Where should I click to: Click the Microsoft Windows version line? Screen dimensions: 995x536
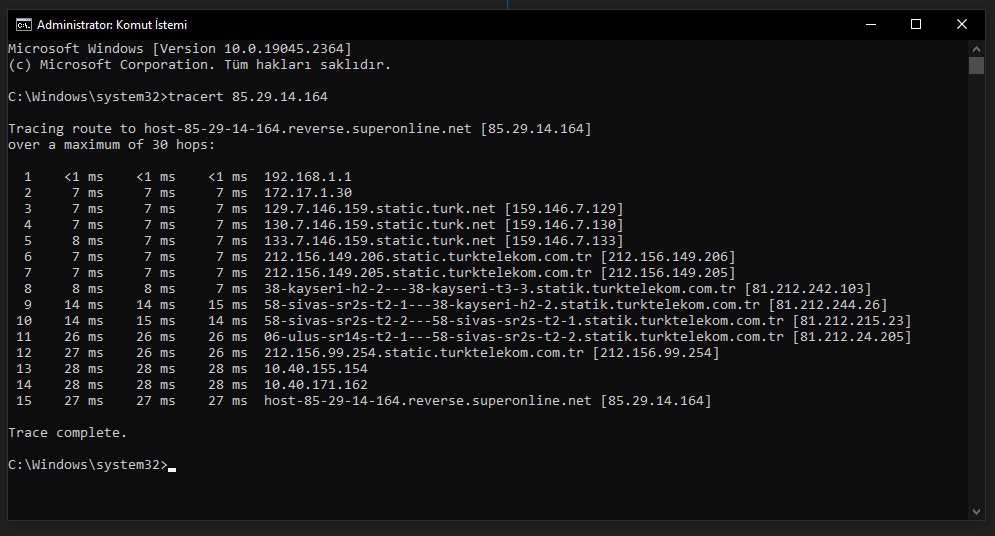pos(180,48)
